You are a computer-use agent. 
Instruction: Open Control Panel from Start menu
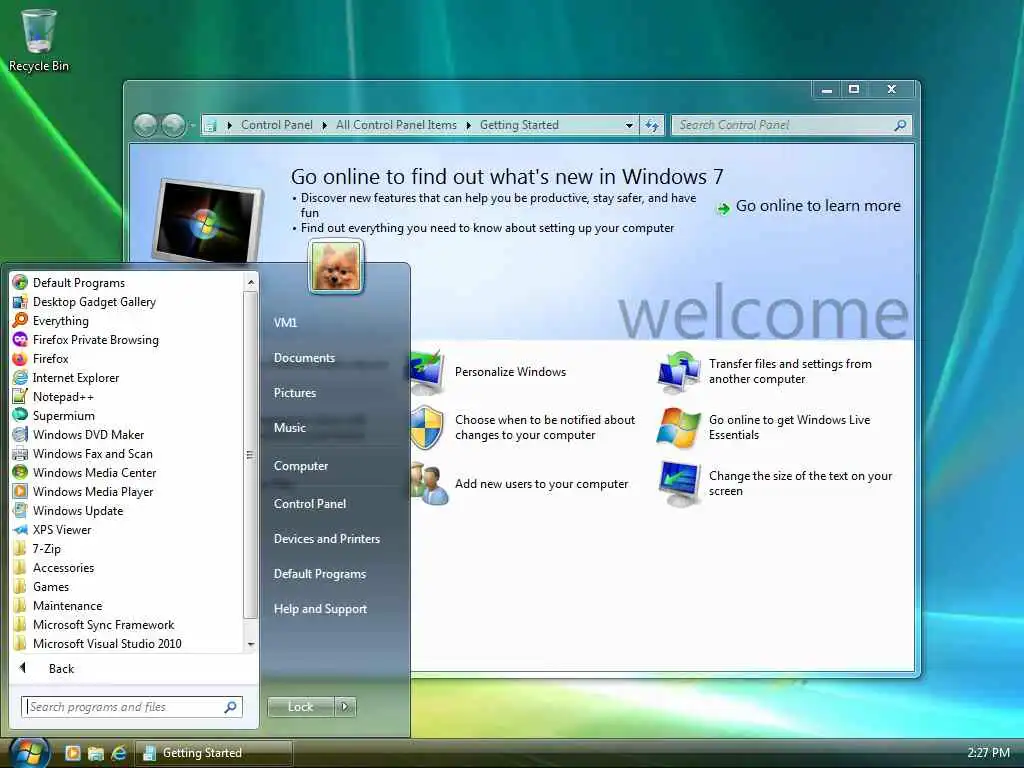click(x=310, y=504)
